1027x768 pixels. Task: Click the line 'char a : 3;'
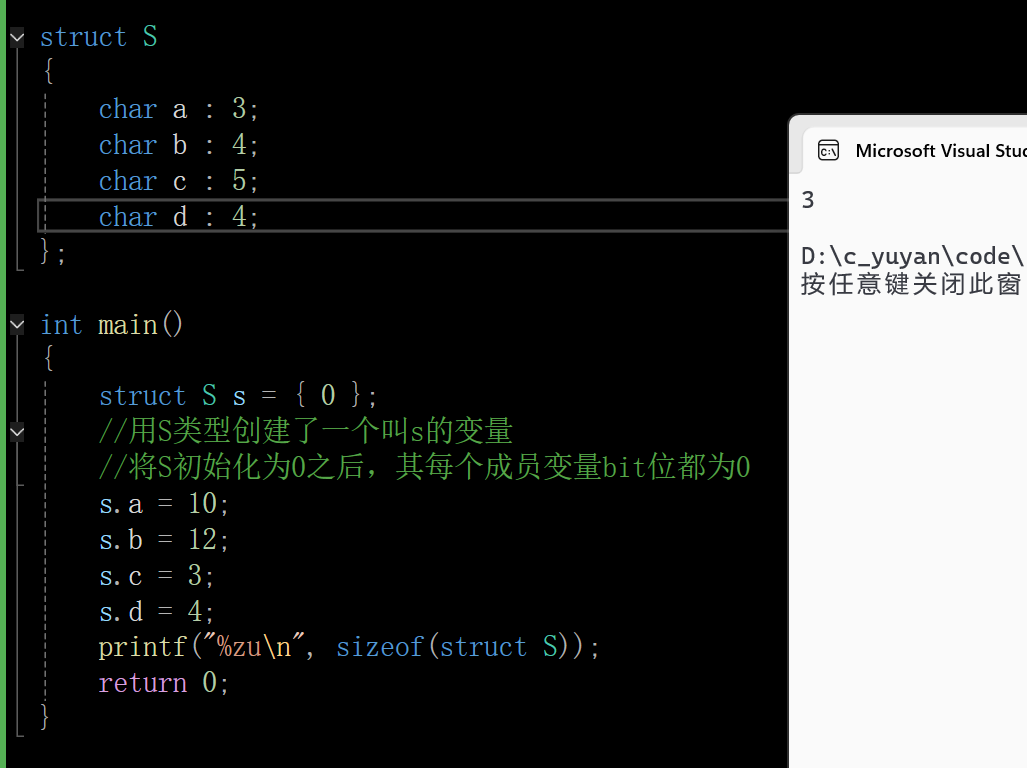(178, 109)
